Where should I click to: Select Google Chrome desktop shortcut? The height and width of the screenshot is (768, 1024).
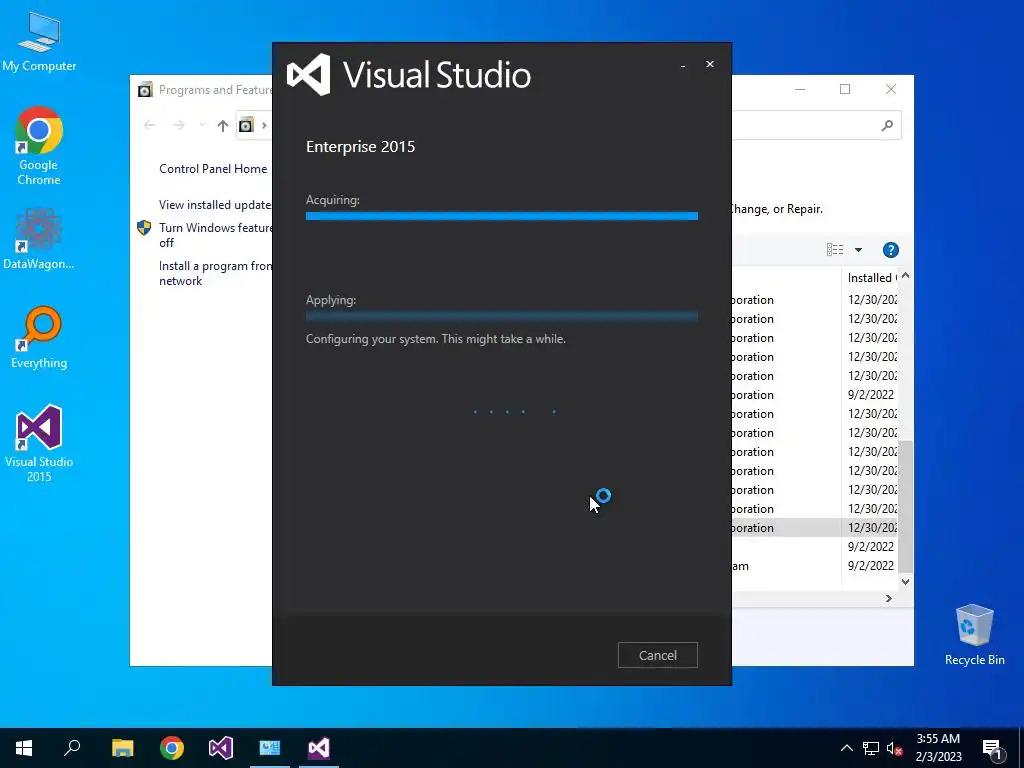[x=39, y=146]
